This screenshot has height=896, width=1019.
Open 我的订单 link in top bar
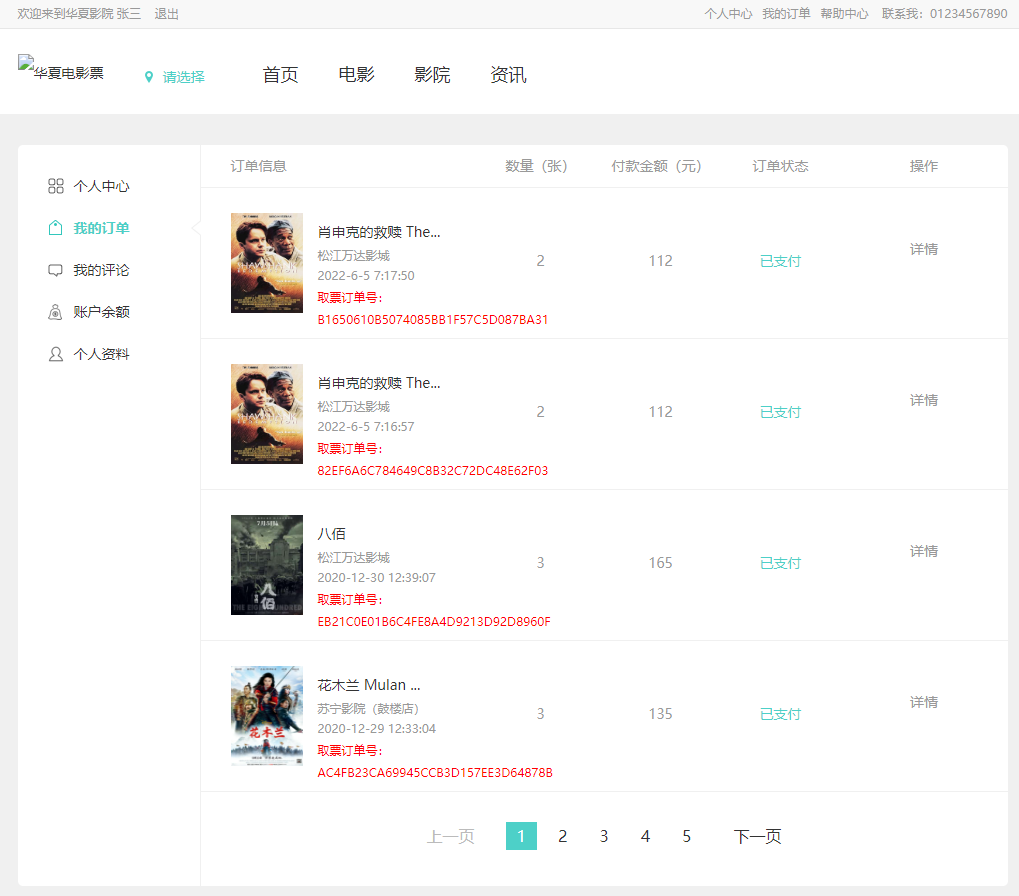(786, 14)
